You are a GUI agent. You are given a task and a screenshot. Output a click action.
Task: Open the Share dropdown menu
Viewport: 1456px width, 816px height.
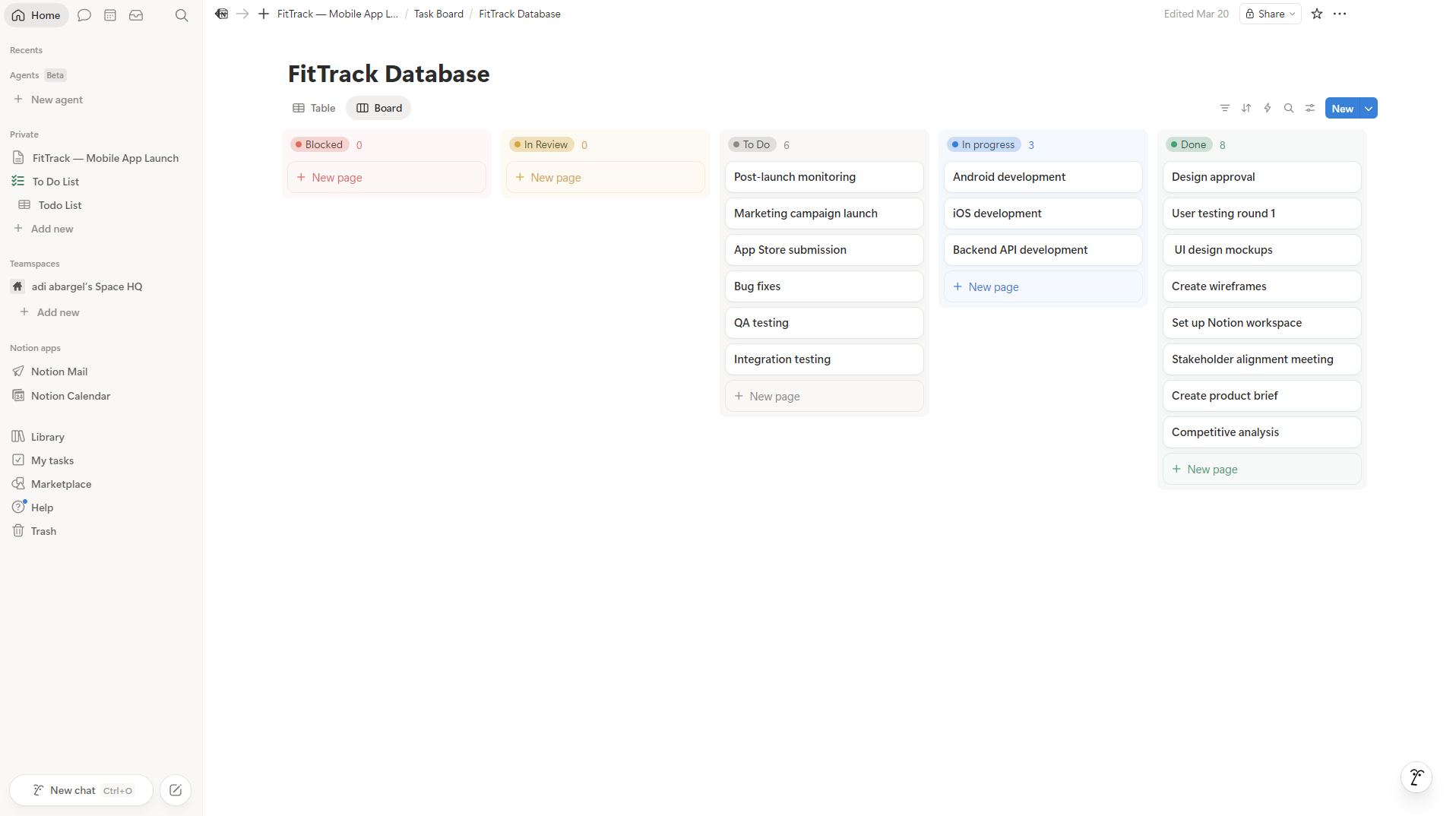click(x=1270, y=14)
